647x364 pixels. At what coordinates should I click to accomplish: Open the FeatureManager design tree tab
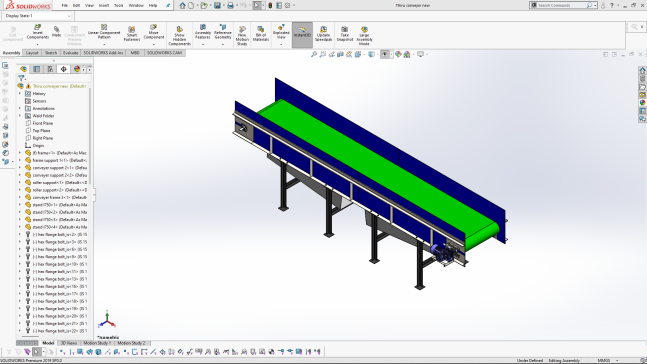click(24, 69)
